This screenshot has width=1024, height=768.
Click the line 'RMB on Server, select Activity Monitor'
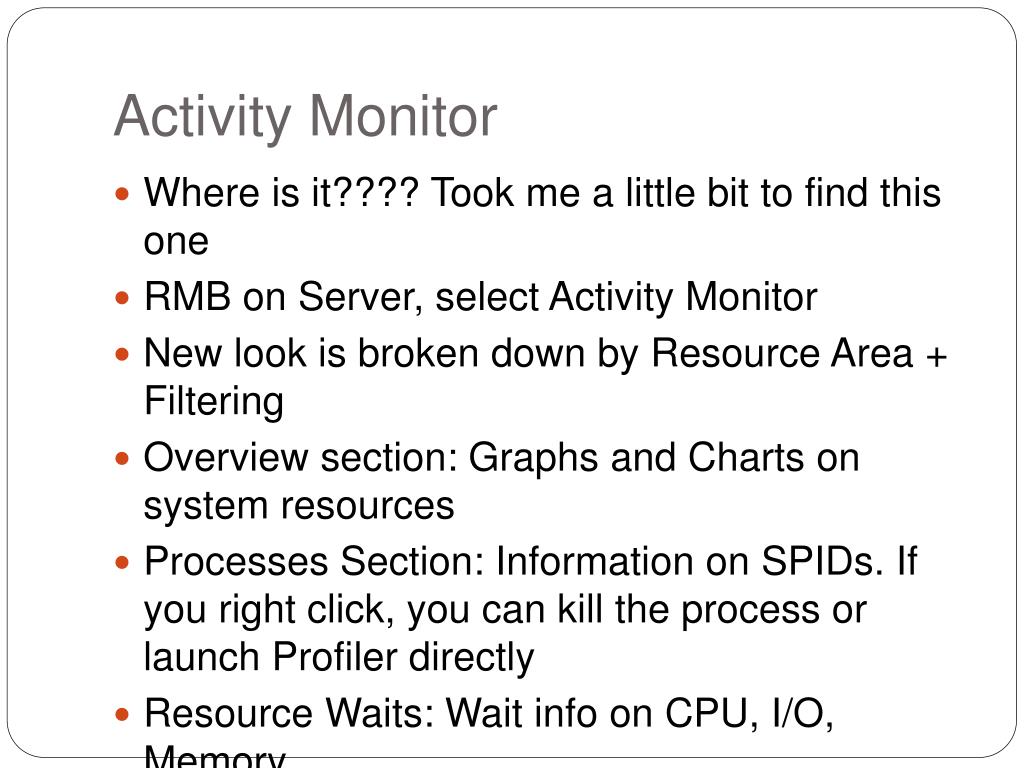(x=480, y=297)
